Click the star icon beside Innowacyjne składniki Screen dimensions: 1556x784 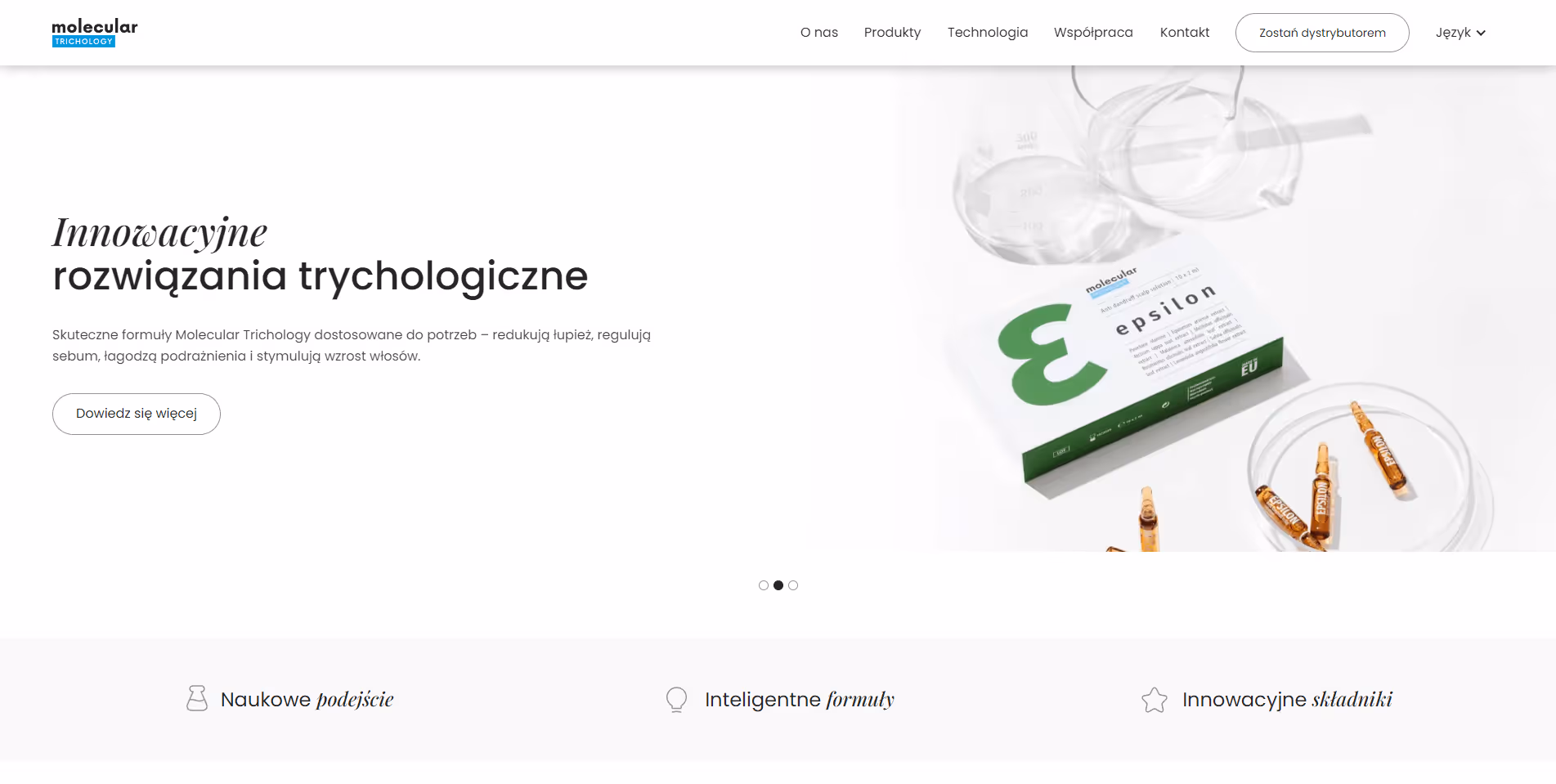(x=1155, y=700)
